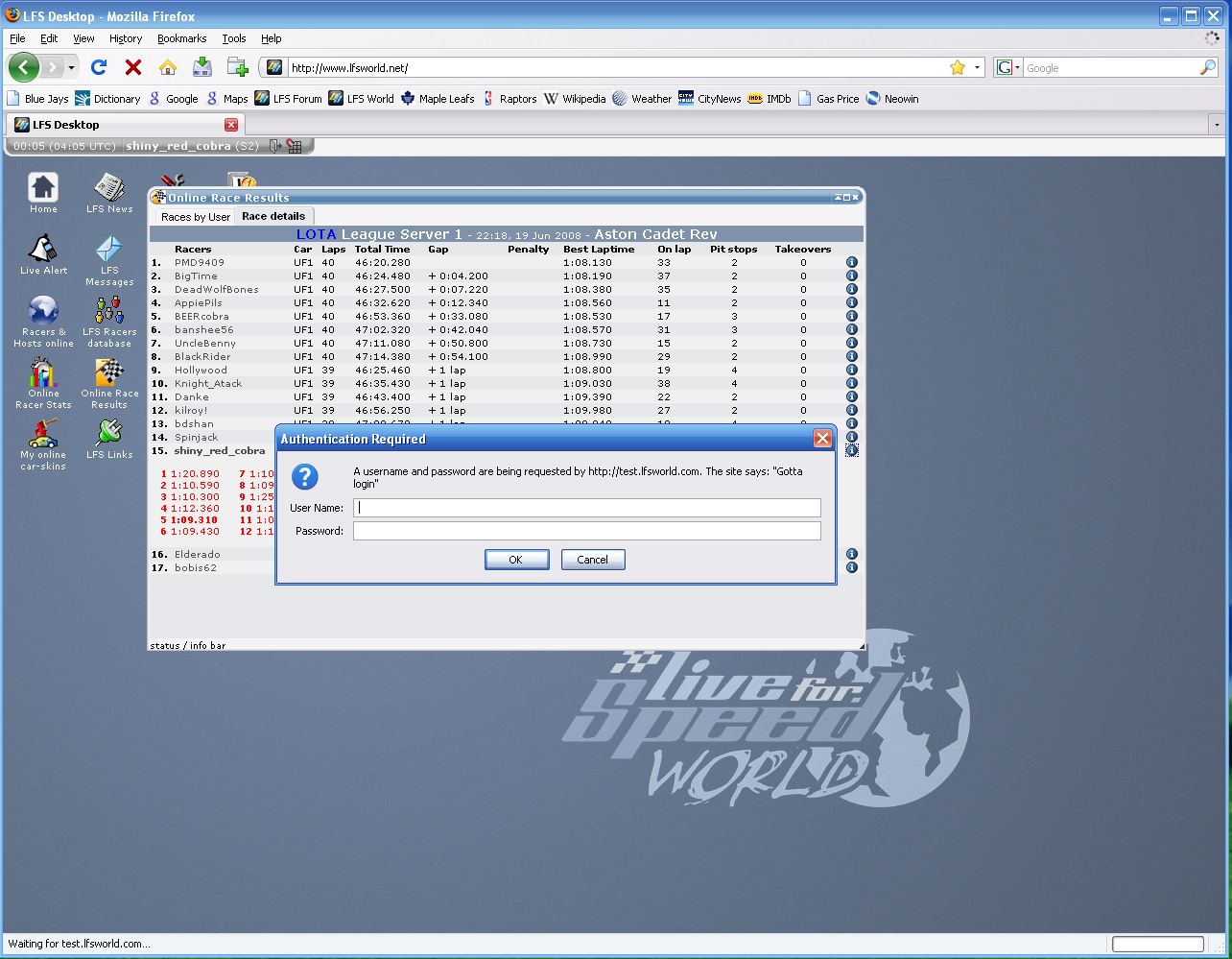Viewport: 1232px width, 959px height.
Task: Show info for racer Knight_Atack
Action: pos(851,383)
